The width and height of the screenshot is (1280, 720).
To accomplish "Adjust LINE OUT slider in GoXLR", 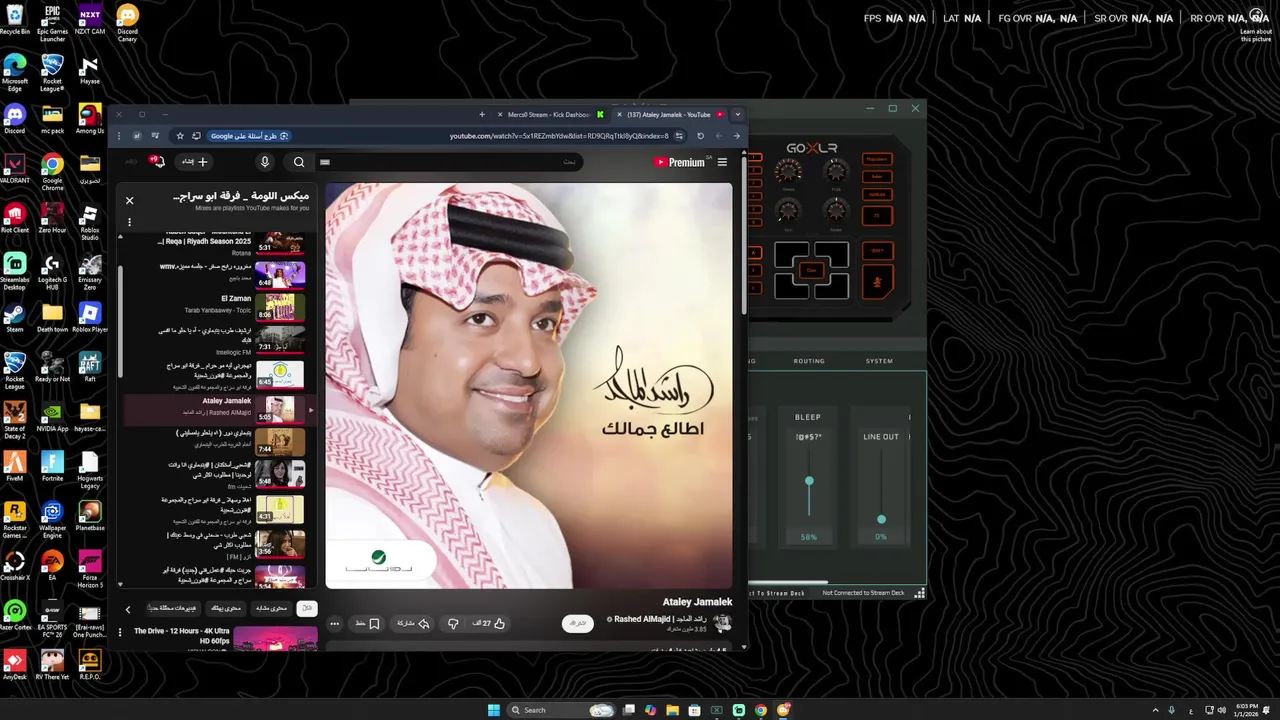I will click(881, 519).
